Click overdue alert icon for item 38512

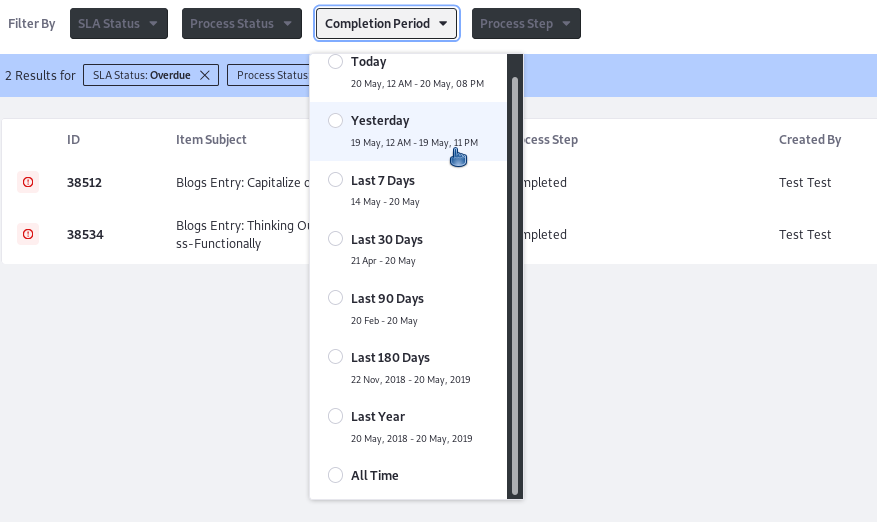tap(27, 182)
